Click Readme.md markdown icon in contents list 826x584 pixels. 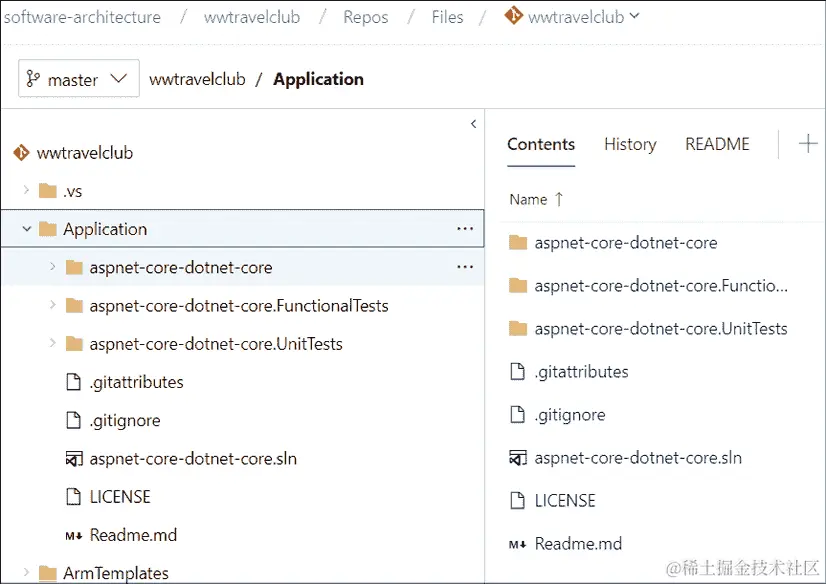point(517,544)
